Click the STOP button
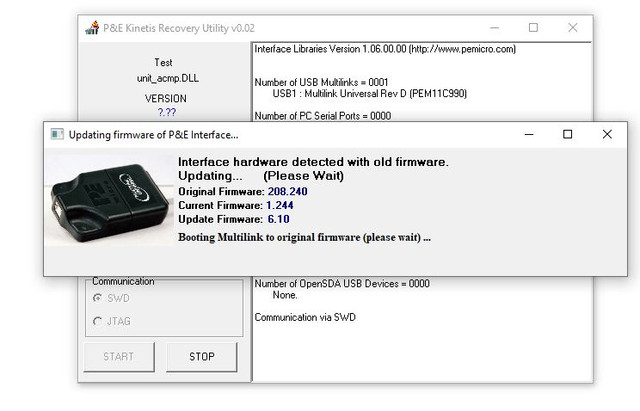 [x=202, y=357]
